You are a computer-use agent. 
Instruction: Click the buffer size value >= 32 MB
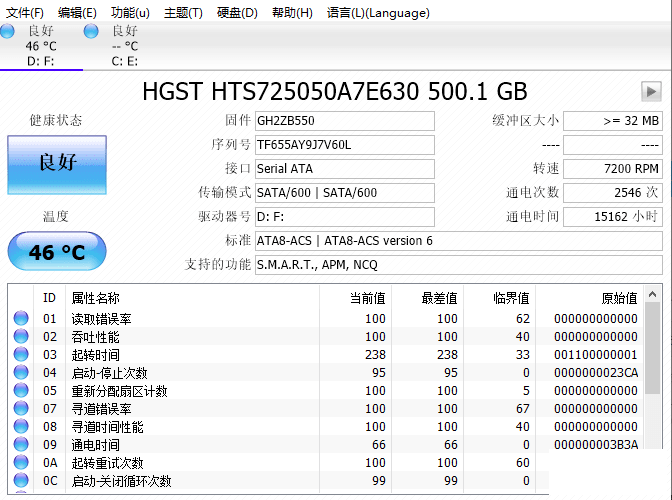click(x=613, y=121)
